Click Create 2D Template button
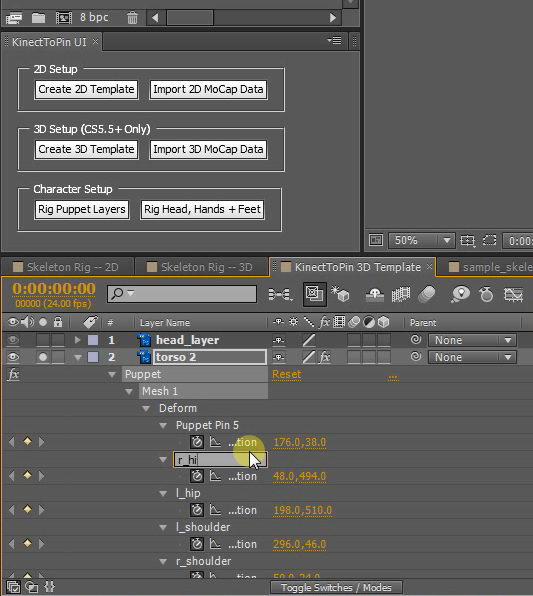This screenshot has width=533, height=596. point(86,89)
